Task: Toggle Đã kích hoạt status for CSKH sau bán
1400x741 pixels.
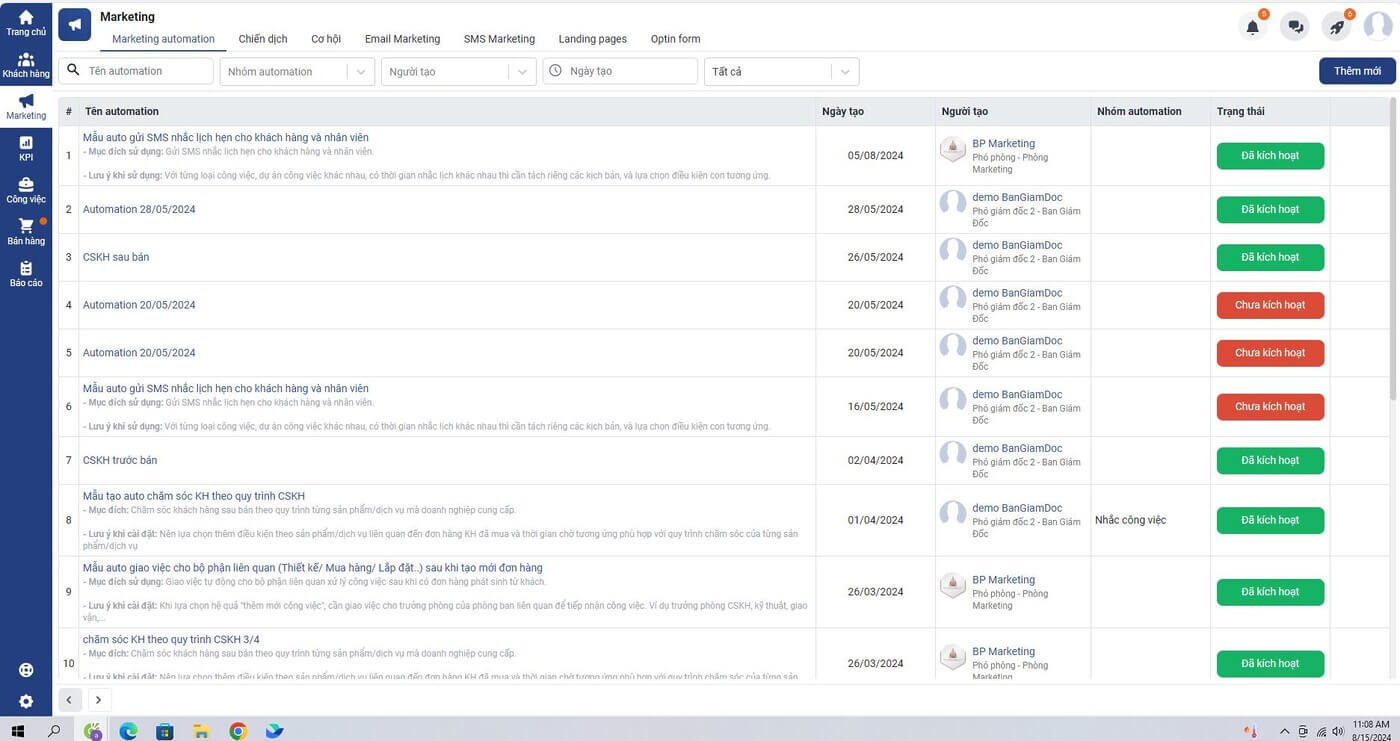Action: [x=1270, y=257]
